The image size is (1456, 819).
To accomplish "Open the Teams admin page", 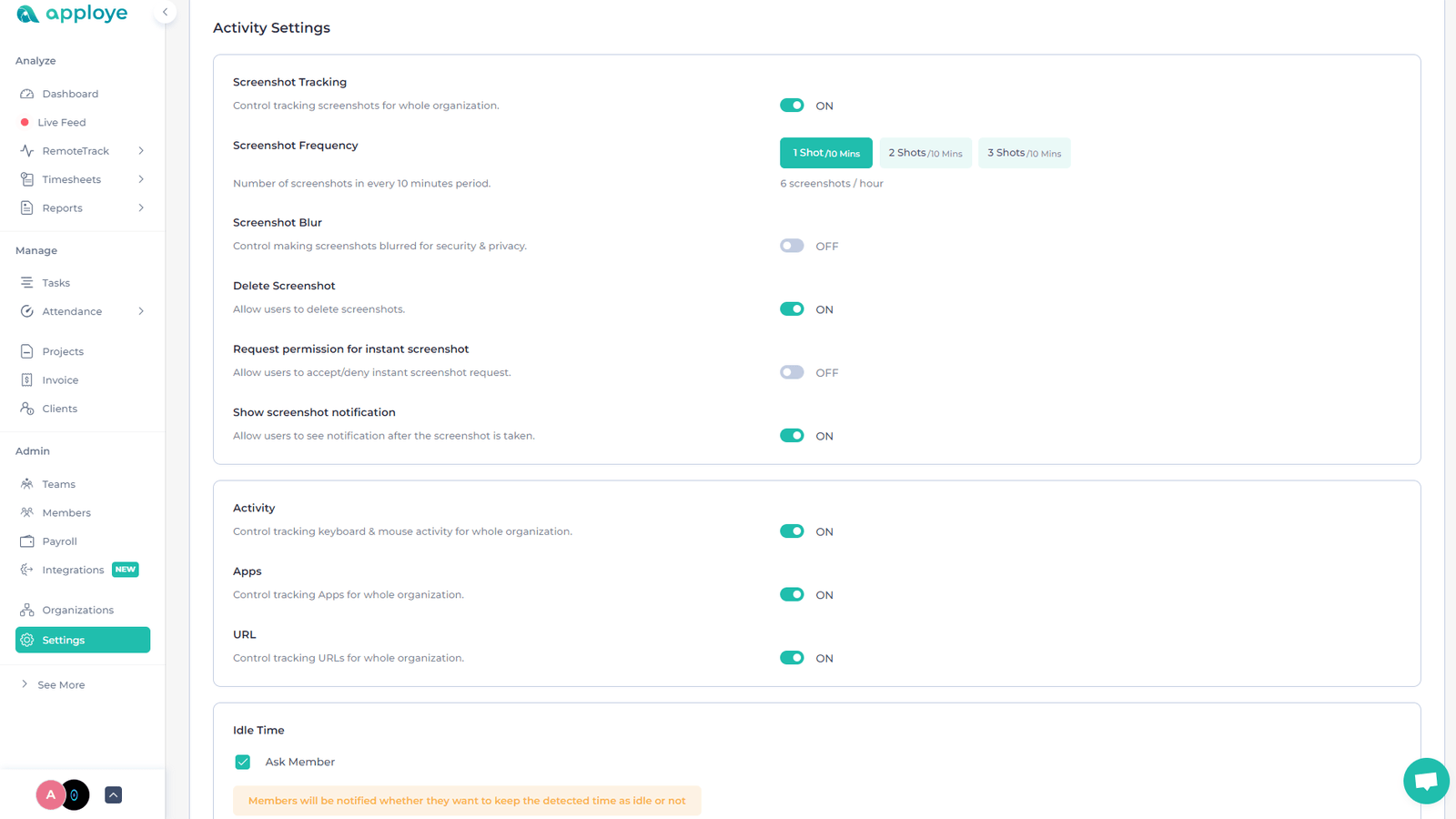I will [58, 483].
